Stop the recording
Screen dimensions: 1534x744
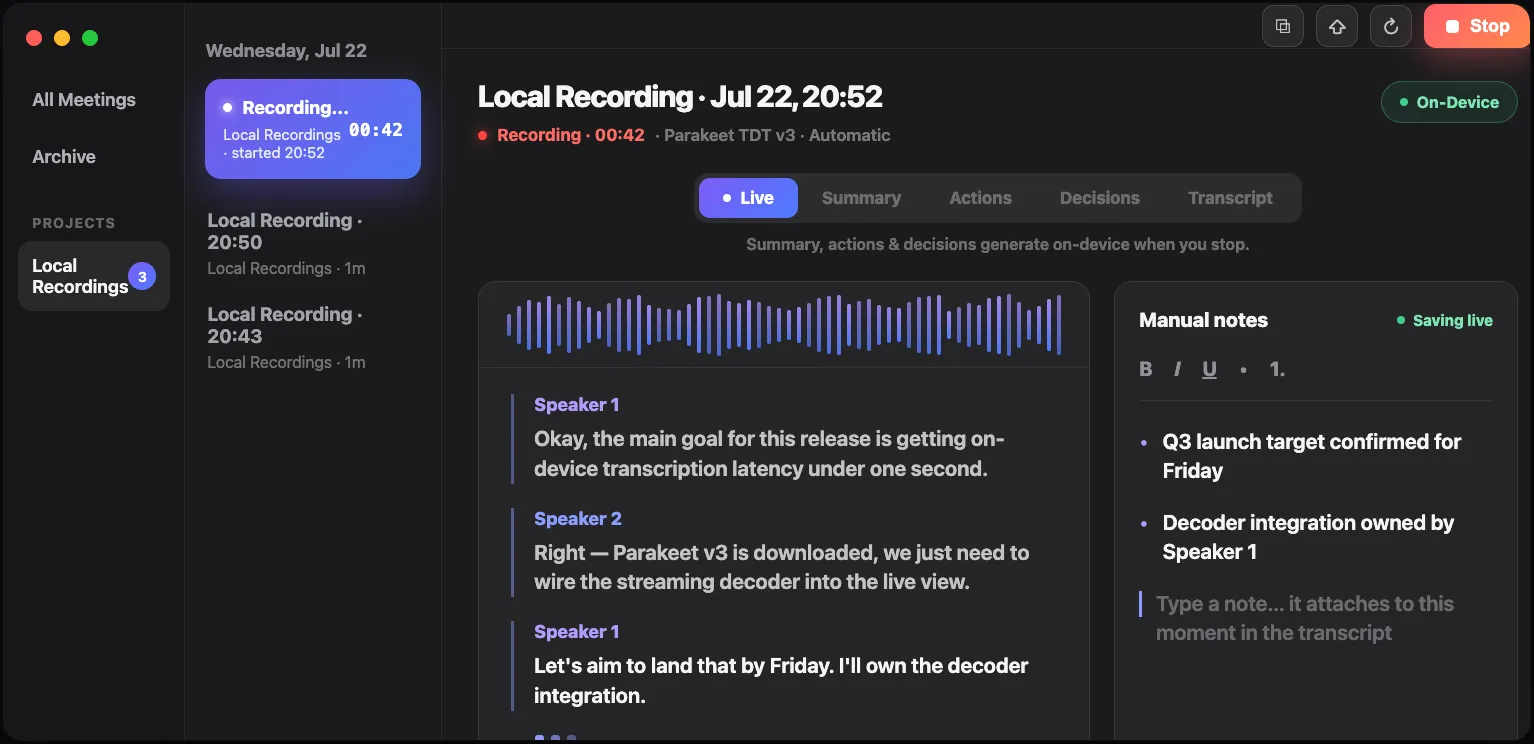1477,27
